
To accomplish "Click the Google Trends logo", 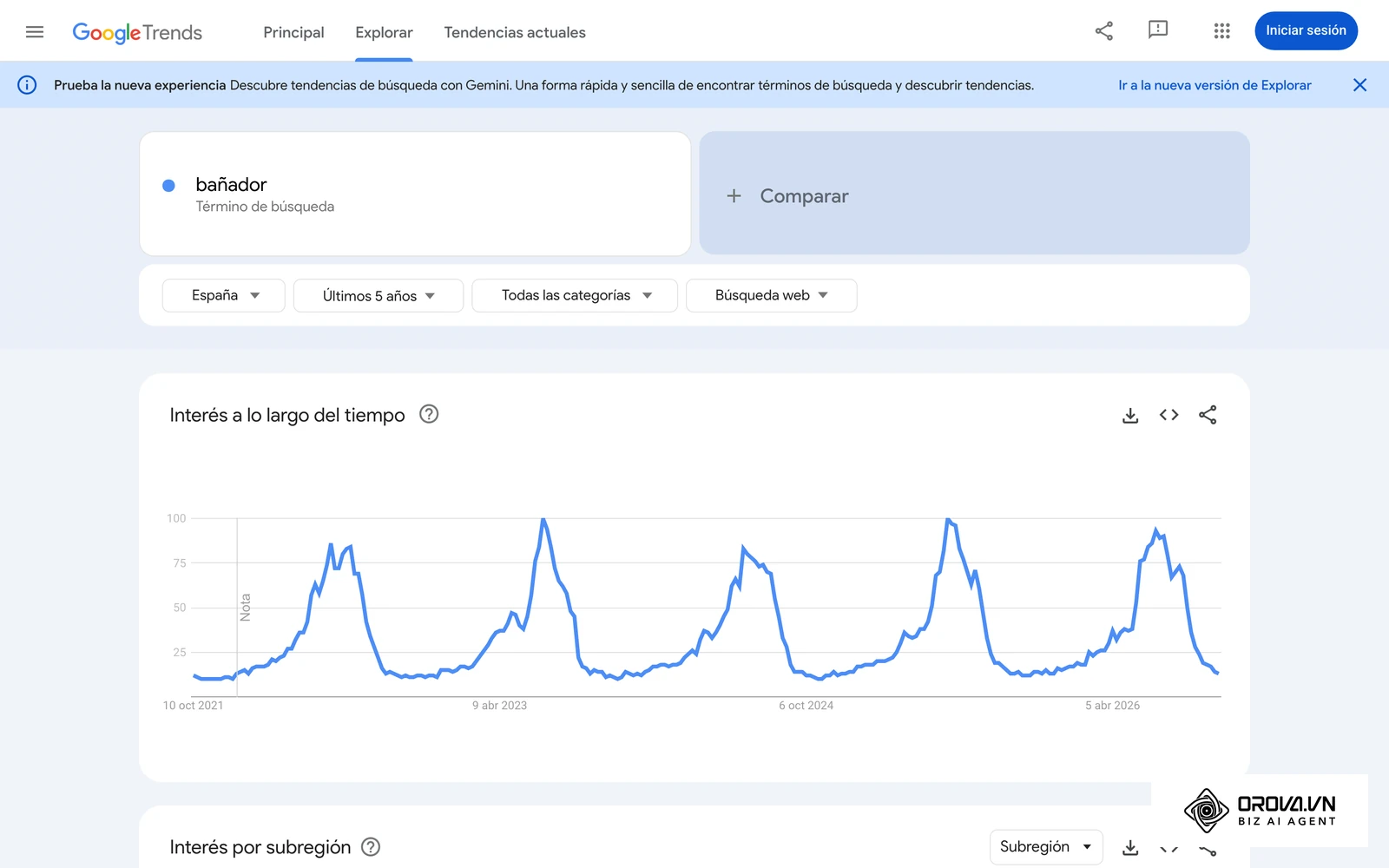I will click(x=137, y=33).
